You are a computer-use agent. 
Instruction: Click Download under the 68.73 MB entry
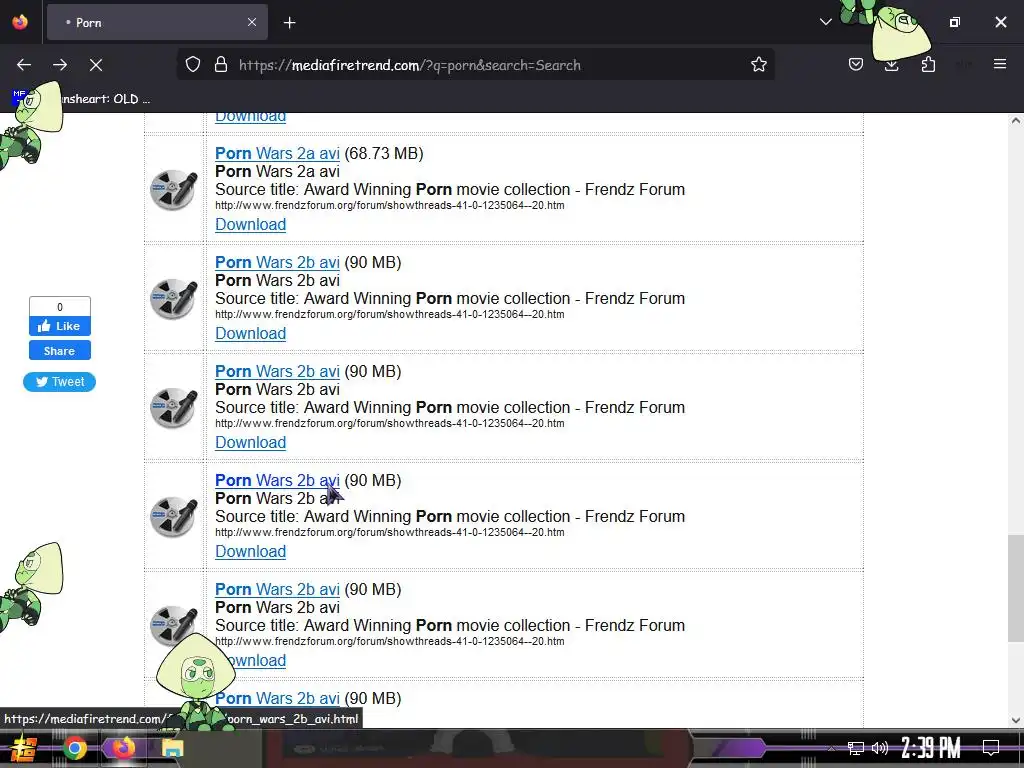point(251,225)
